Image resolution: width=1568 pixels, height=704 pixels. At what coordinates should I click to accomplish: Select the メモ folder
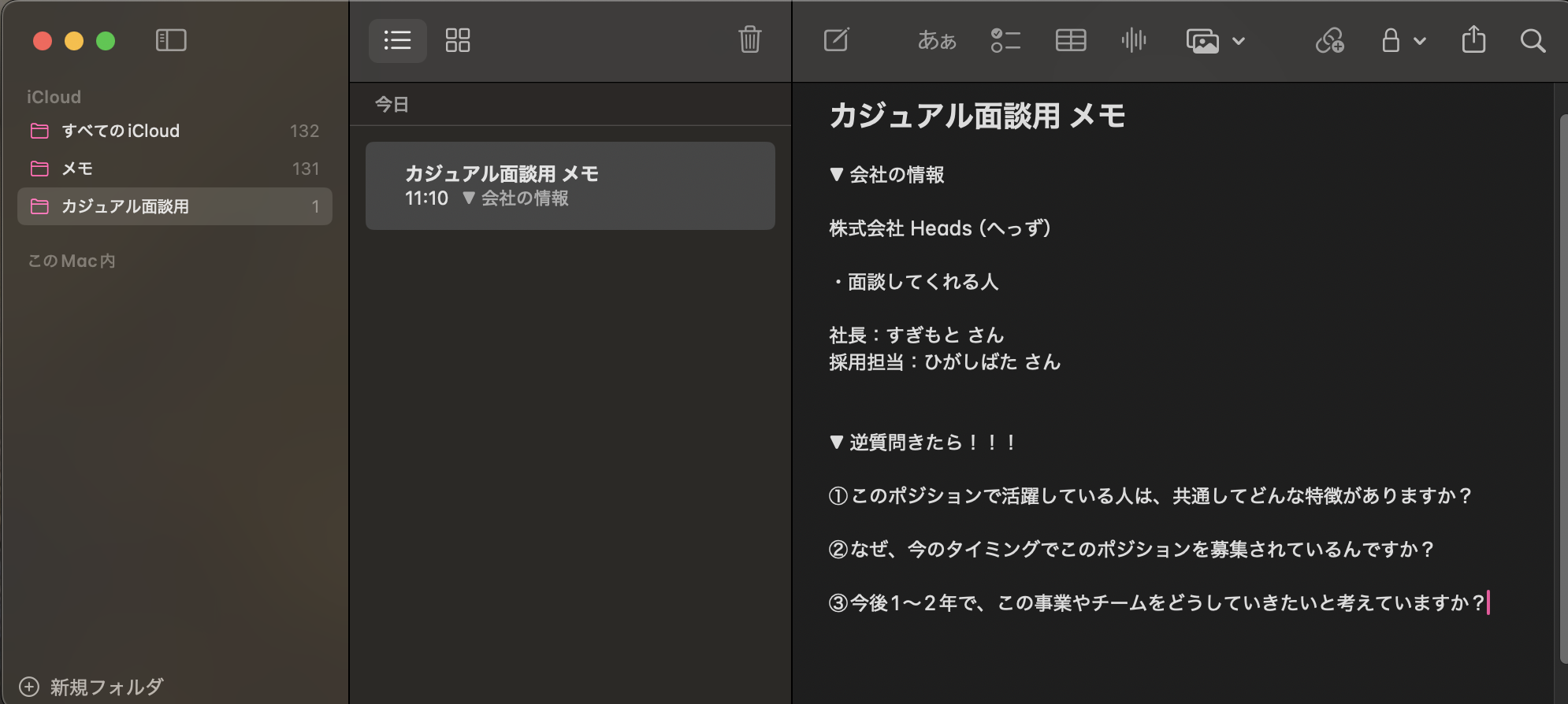click(x=174, y=169)
